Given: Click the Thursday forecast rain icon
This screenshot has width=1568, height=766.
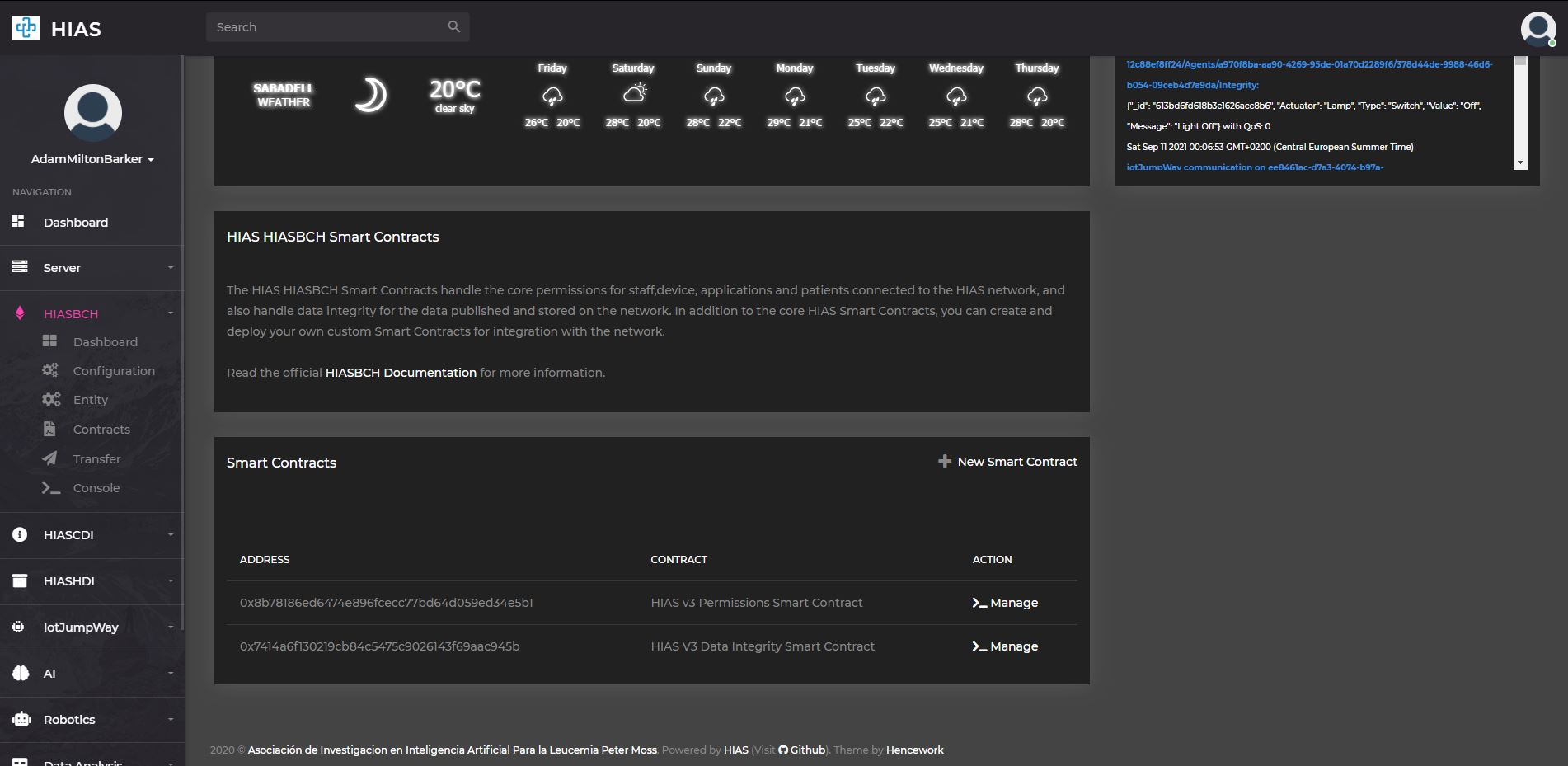Looking at the screenshot, I should tap(1037, 96).
